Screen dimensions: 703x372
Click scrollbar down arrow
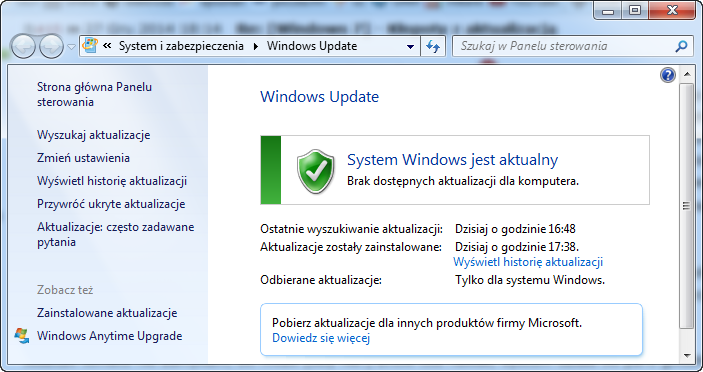tap(686, 356)
